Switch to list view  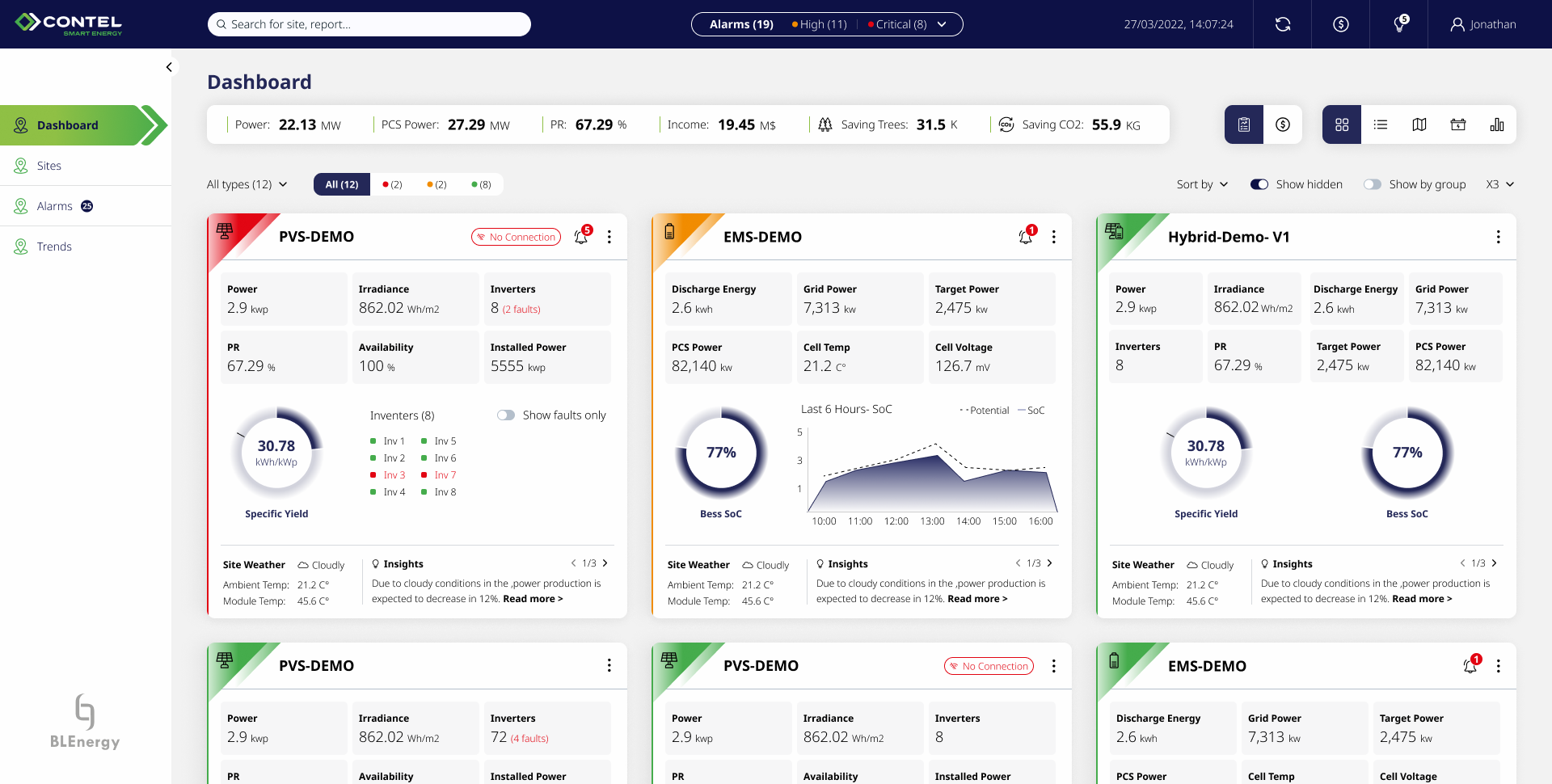tap(1381, 124)
